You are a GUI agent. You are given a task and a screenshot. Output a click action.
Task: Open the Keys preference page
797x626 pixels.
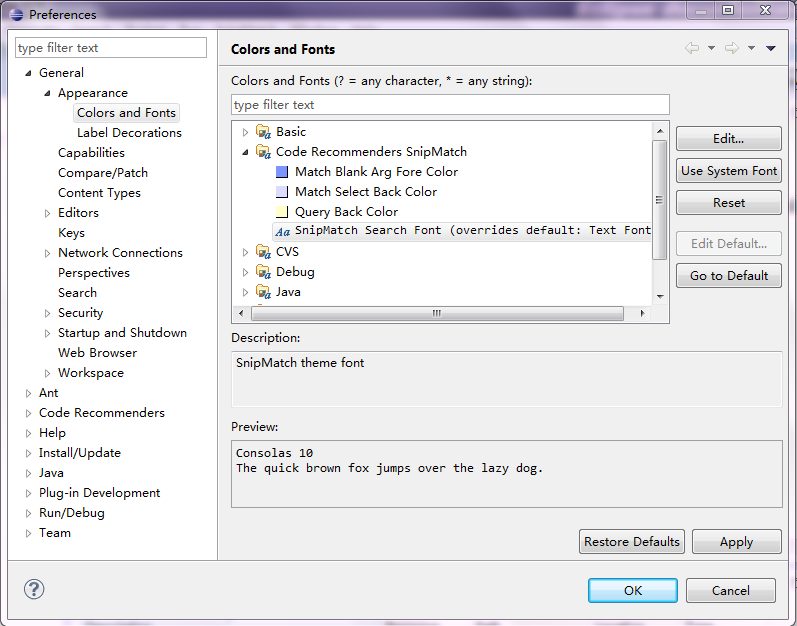pos(71,233)
